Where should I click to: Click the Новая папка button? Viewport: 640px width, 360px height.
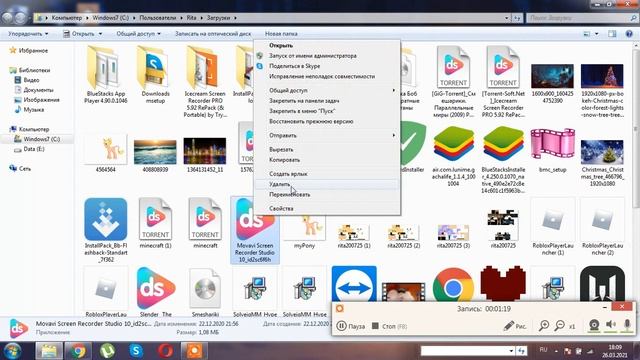[281, 34]
